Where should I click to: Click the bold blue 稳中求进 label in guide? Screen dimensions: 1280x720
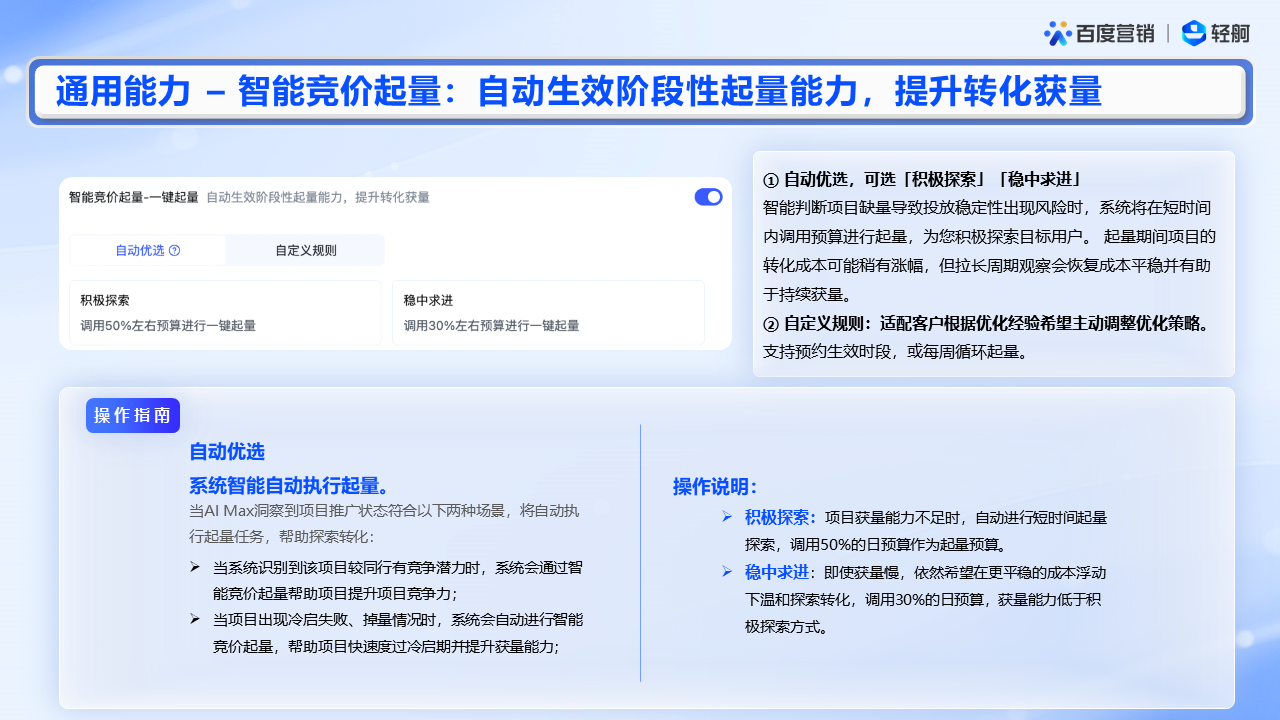(776, 572)
